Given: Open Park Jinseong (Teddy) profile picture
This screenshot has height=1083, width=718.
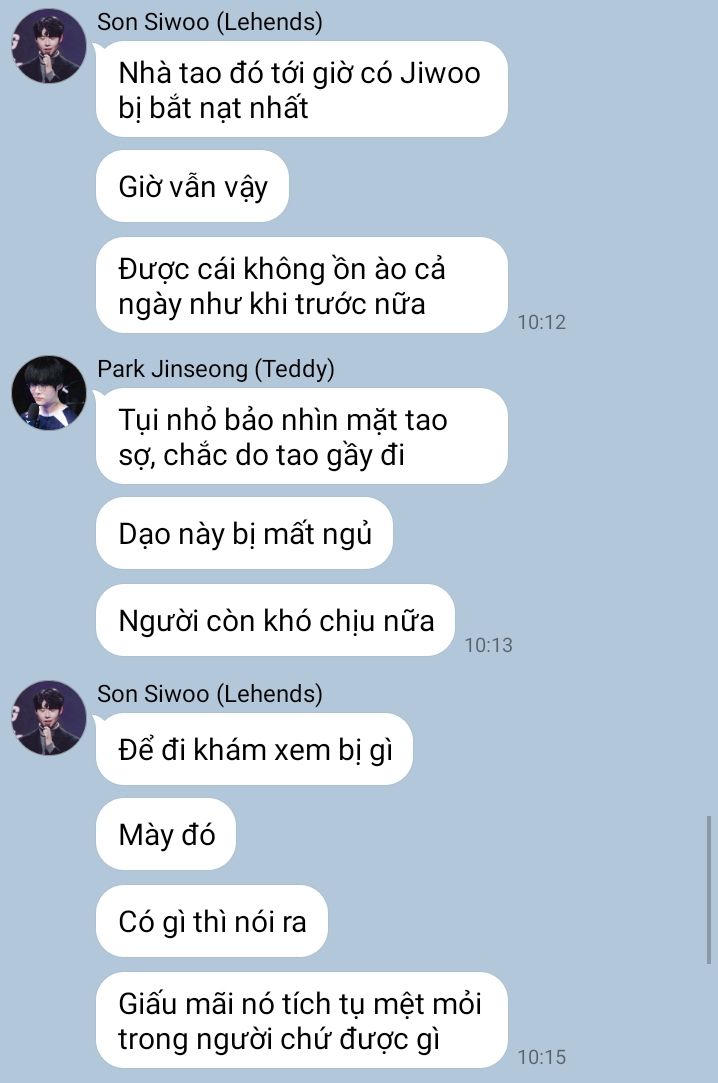Looking at the screenshot, I should tap(49, 393).
